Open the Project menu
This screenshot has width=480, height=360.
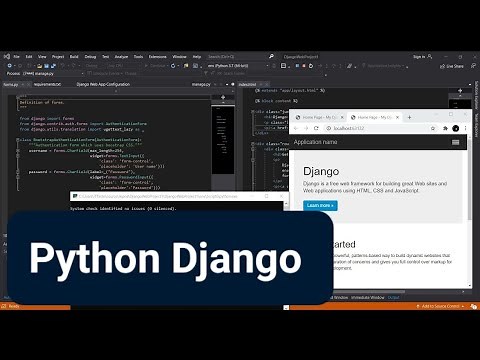58,57
